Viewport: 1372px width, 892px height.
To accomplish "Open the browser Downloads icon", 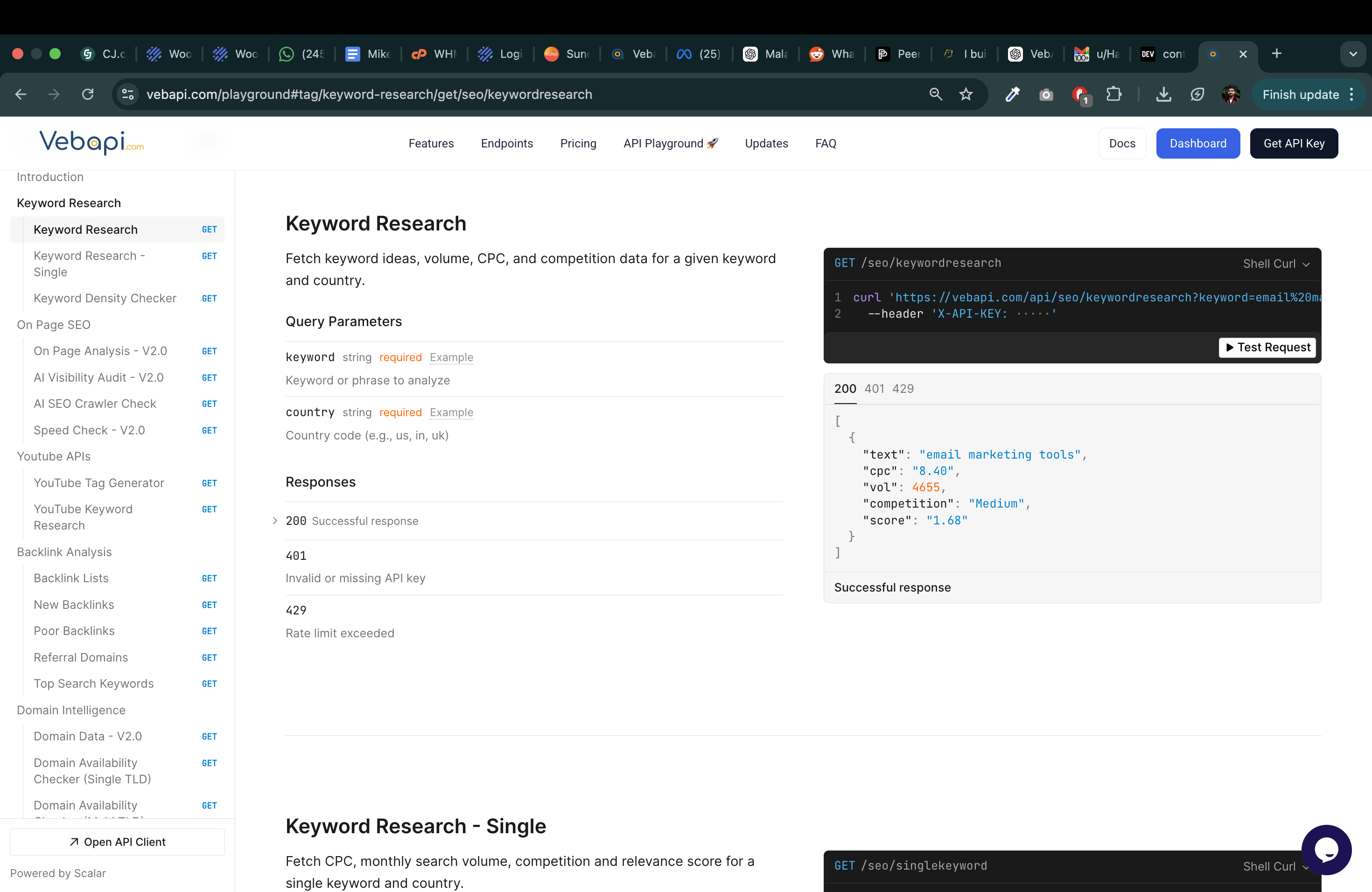I will point(1163,94).
